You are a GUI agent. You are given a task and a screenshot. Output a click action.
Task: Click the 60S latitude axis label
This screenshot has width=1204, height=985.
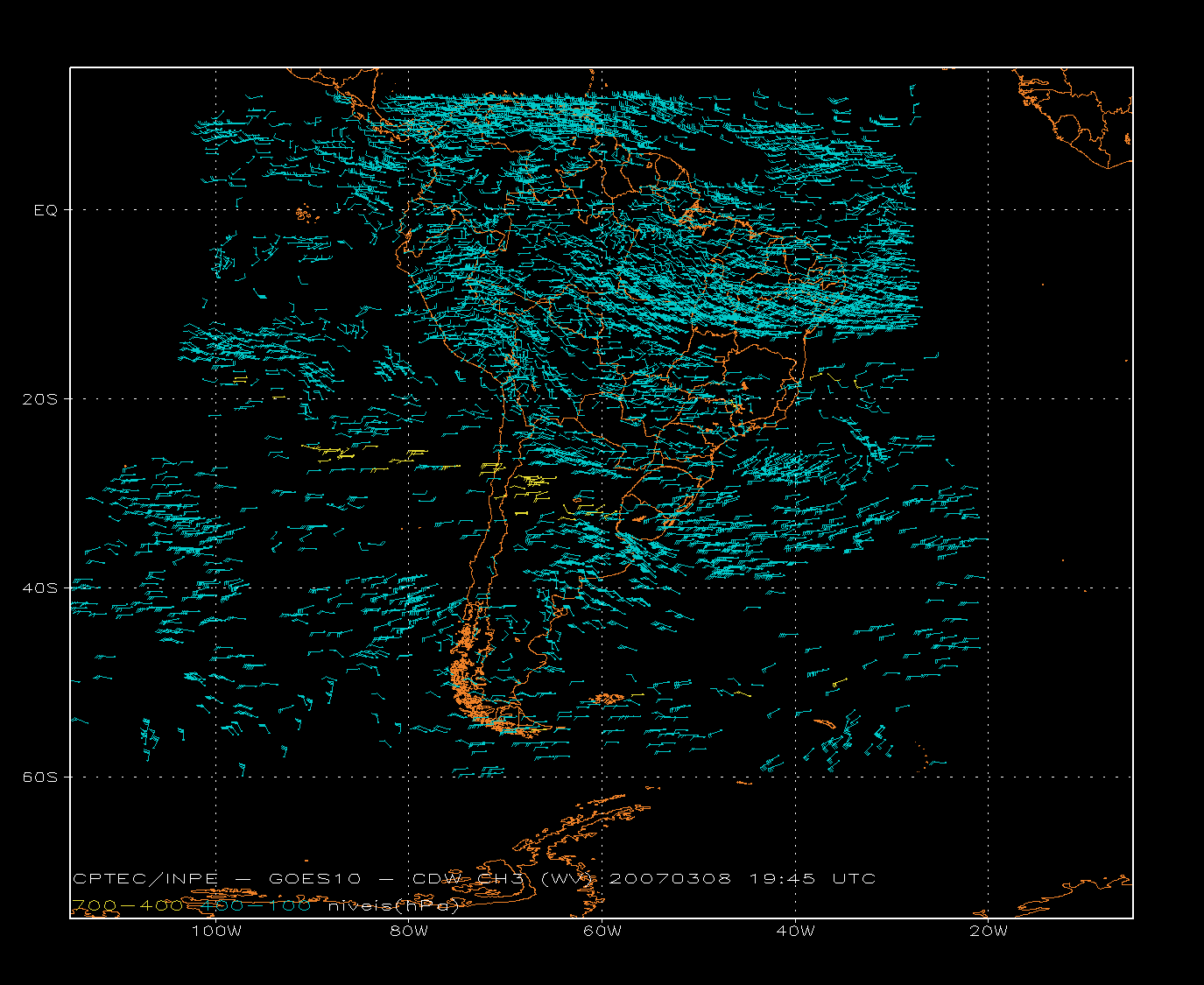click(x=39, y=777)
